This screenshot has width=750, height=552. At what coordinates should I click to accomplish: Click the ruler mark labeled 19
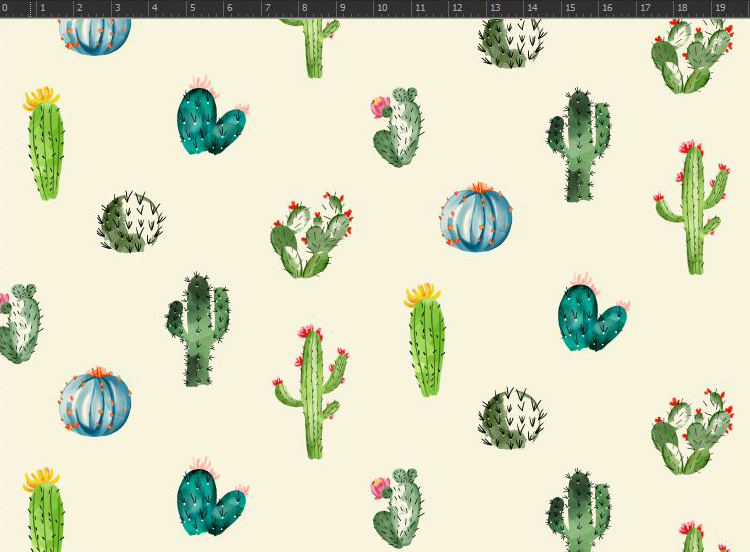pyautogui.click(x=720, y=8)
